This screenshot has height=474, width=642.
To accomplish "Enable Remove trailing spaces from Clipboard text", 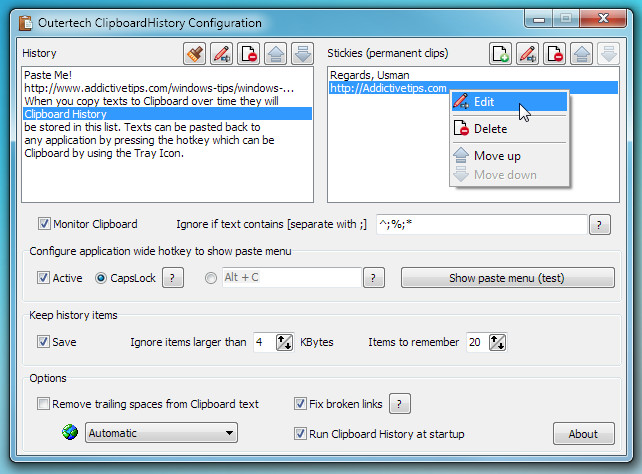I will pos(43,404).
